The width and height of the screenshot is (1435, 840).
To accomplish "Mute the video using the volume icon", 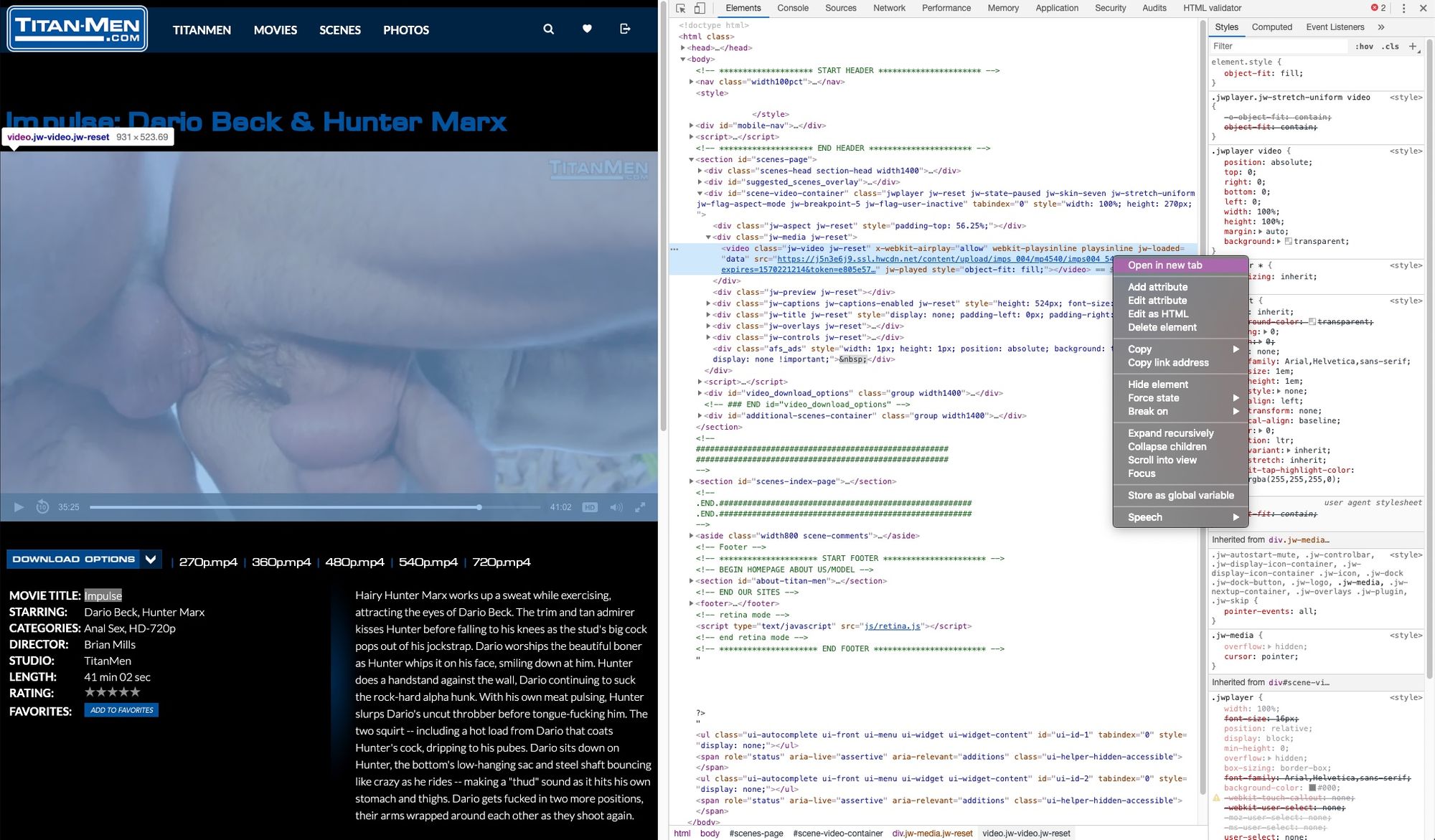I will [x=616, y=507].
